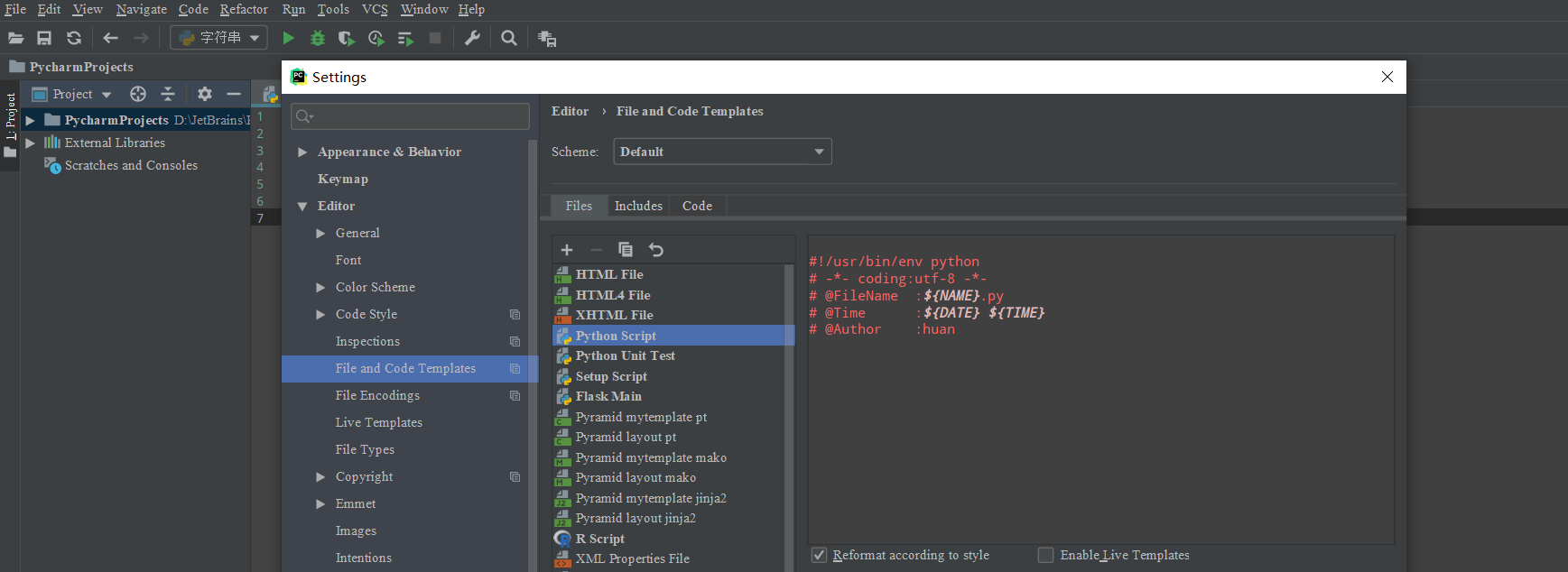
Task: Open the Scheme Default dropdown
Action: [722, 152]
